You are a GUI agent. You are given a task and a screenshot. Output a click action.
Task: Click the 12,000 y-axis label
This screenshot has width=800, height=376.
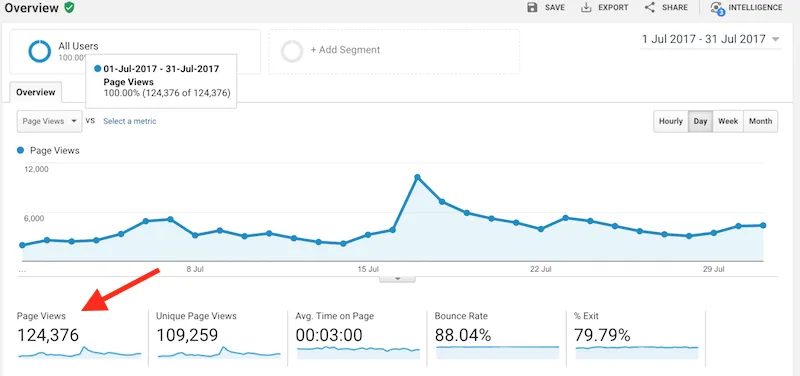click(36, 169)
